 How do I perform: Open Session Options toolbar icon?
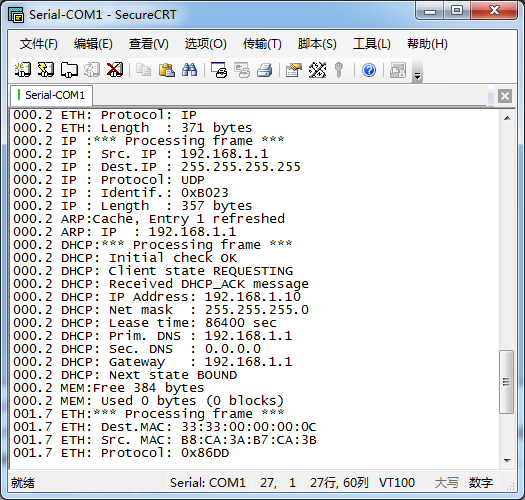pos(294,70)
